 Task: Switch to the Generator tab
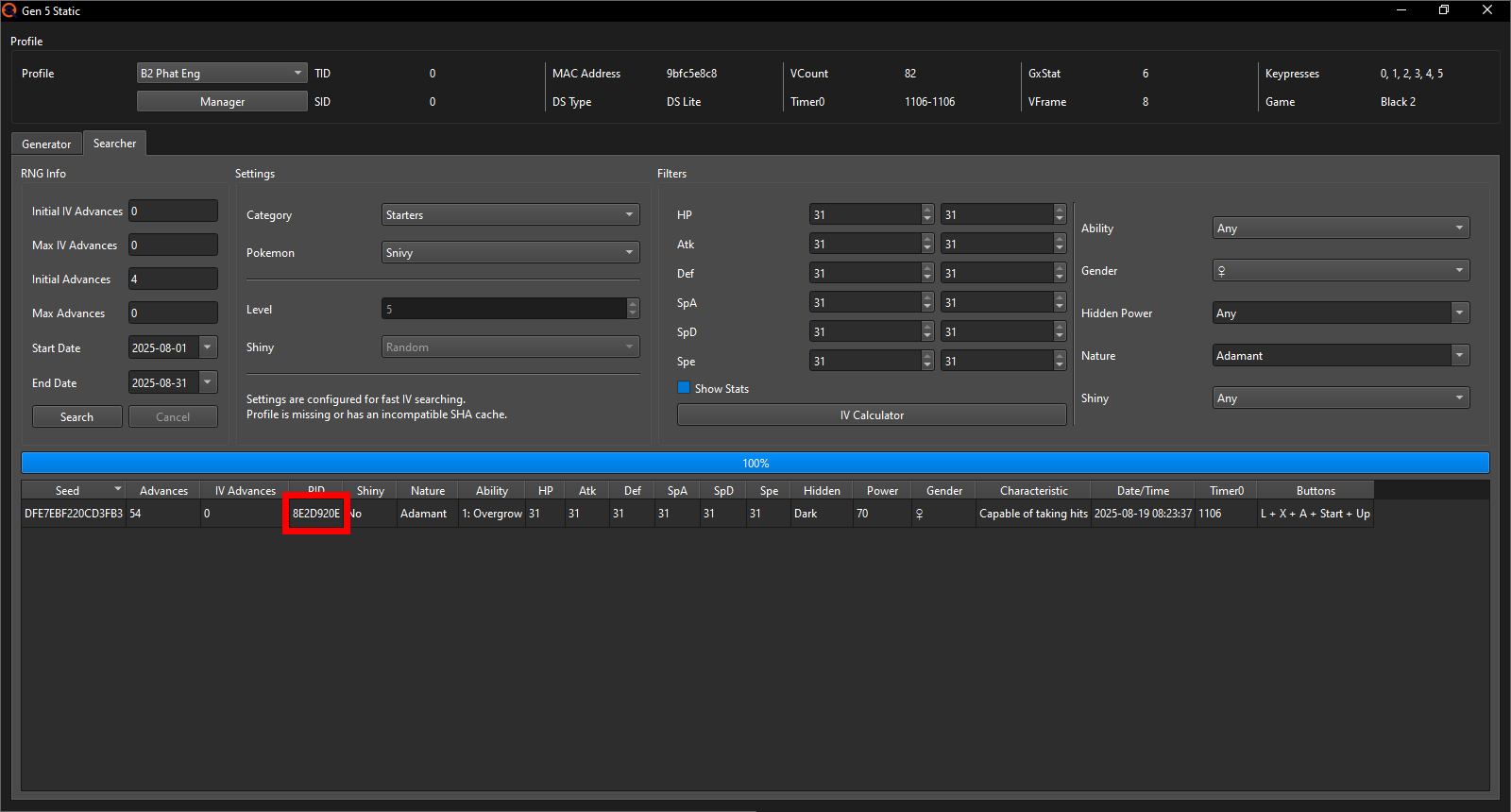[46, 144]
